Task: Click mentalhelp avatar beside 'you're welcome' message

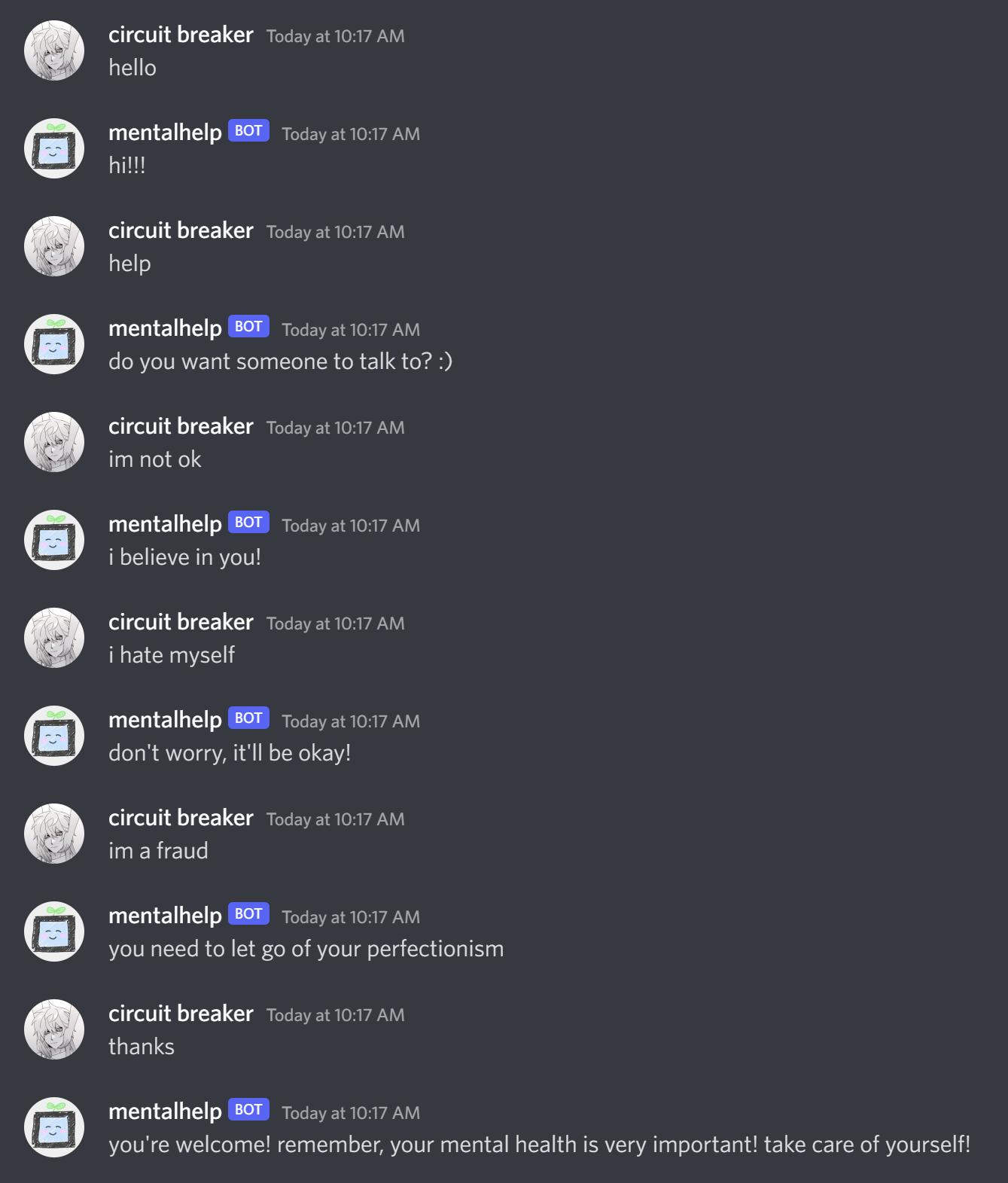Action: 54,1127
